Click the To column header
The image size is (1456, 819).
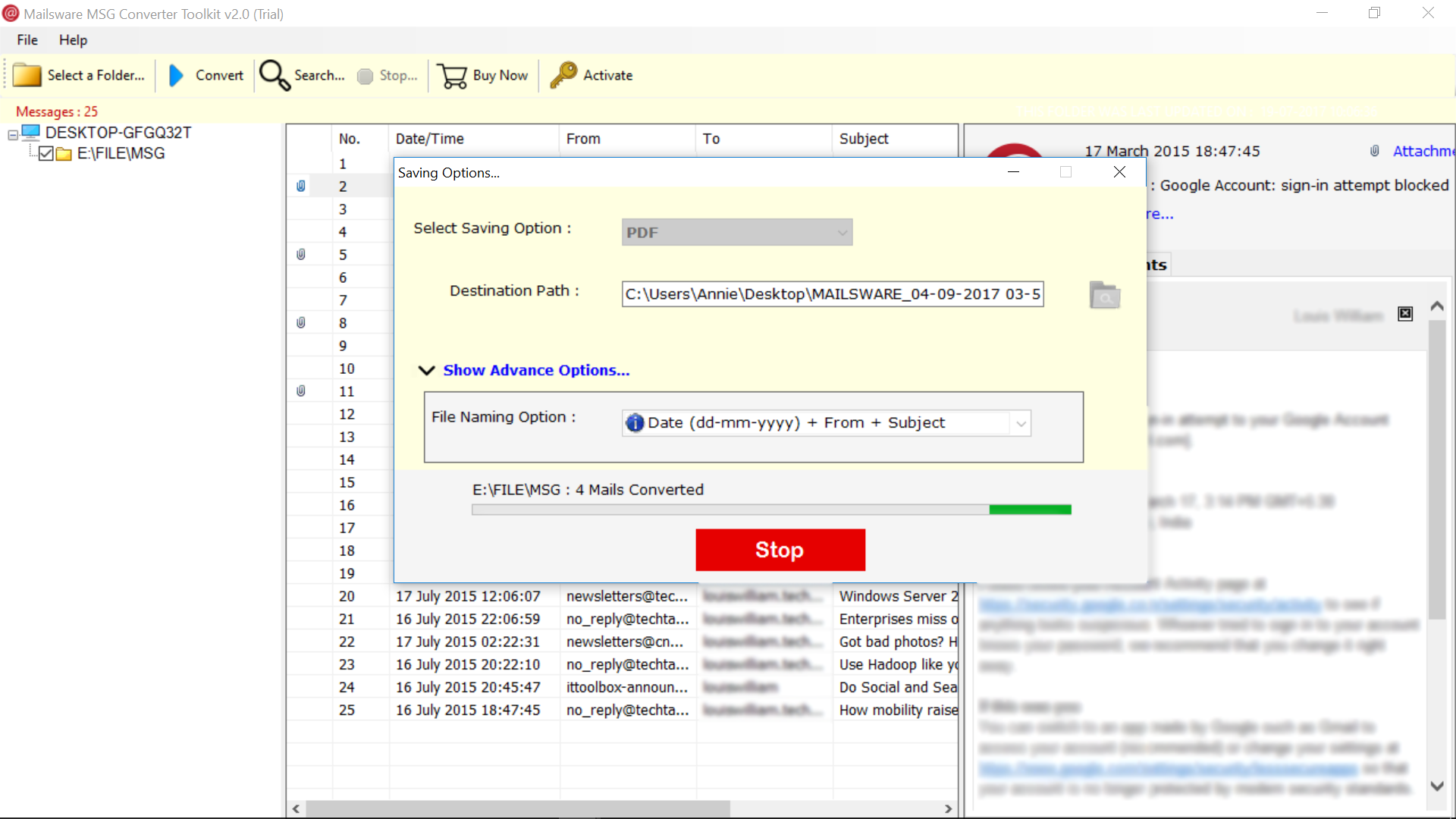tap(764, 139)
